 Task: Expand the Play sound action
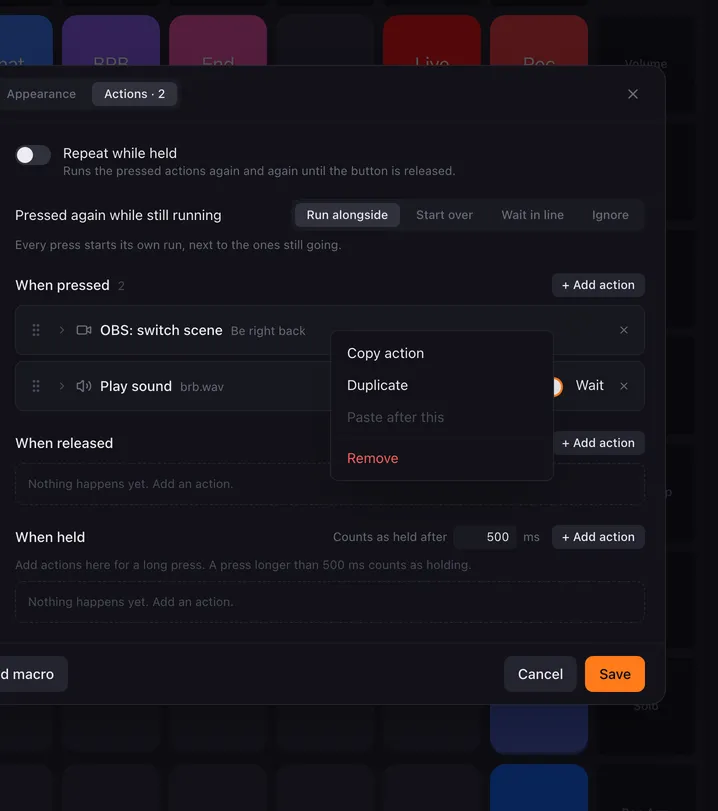[62, 386]
